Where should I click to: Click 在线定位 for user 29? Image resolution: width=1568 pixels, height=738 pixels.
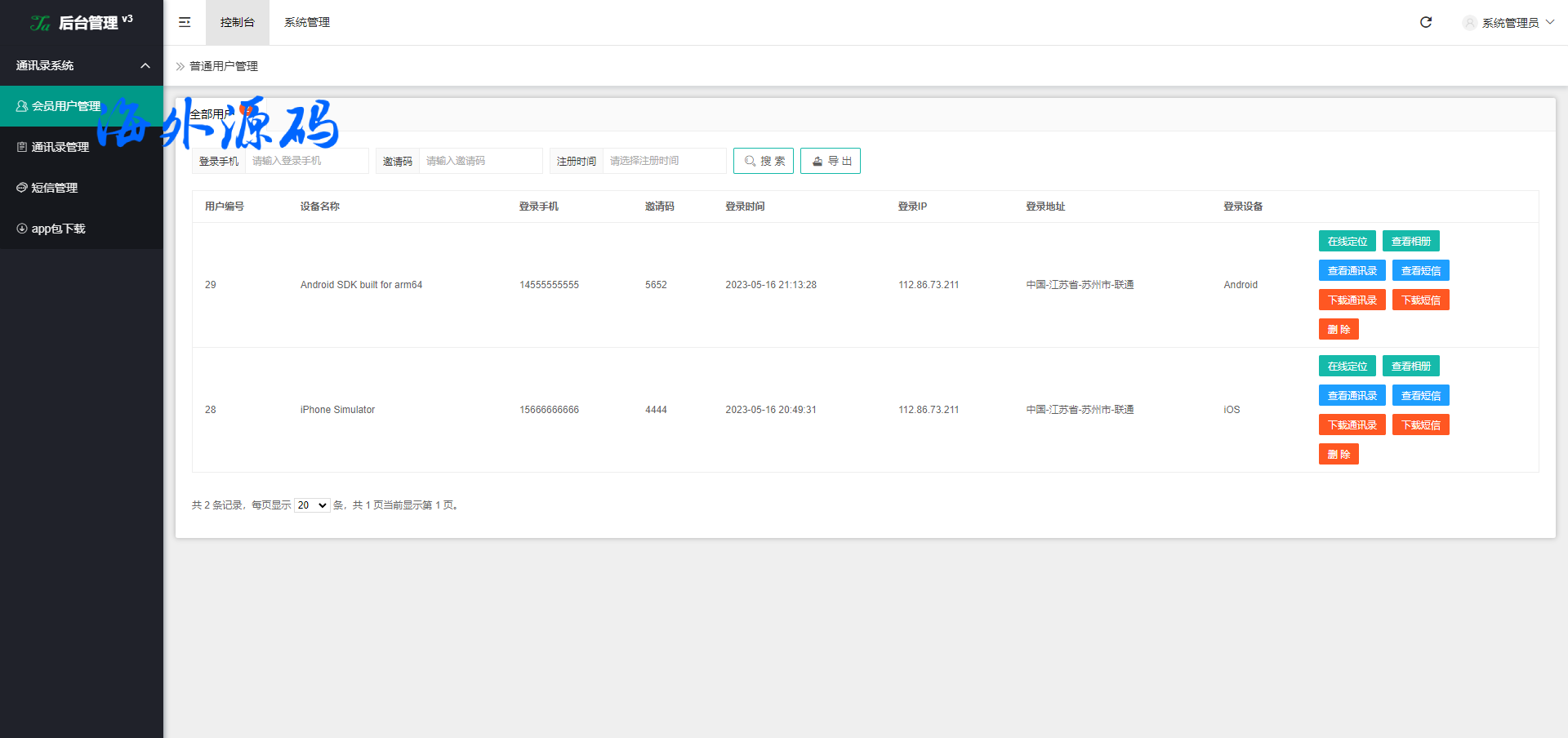[1347, 241]
